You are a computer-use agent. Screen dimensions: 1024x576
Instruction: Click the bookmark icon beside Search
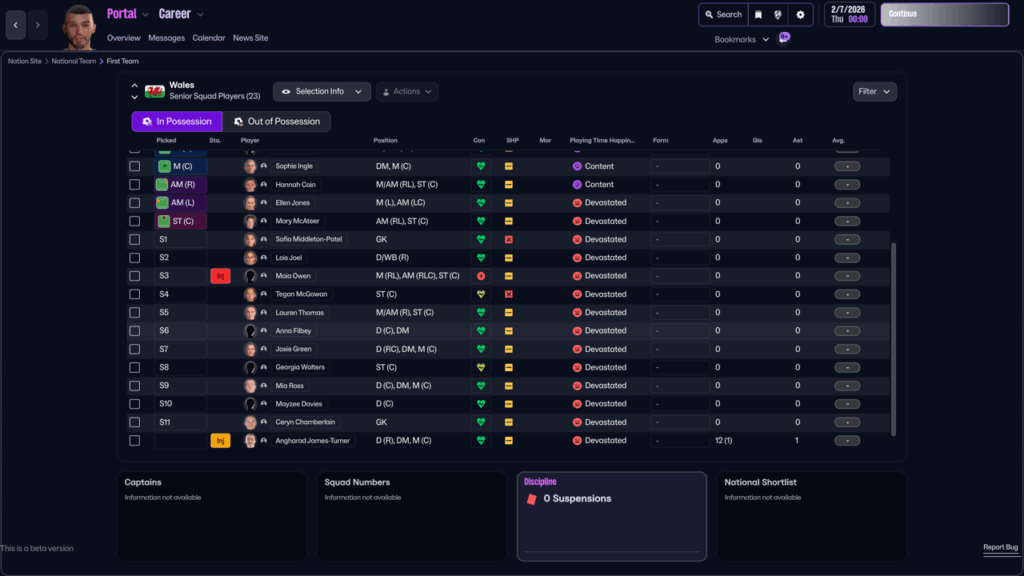point(758,15)
